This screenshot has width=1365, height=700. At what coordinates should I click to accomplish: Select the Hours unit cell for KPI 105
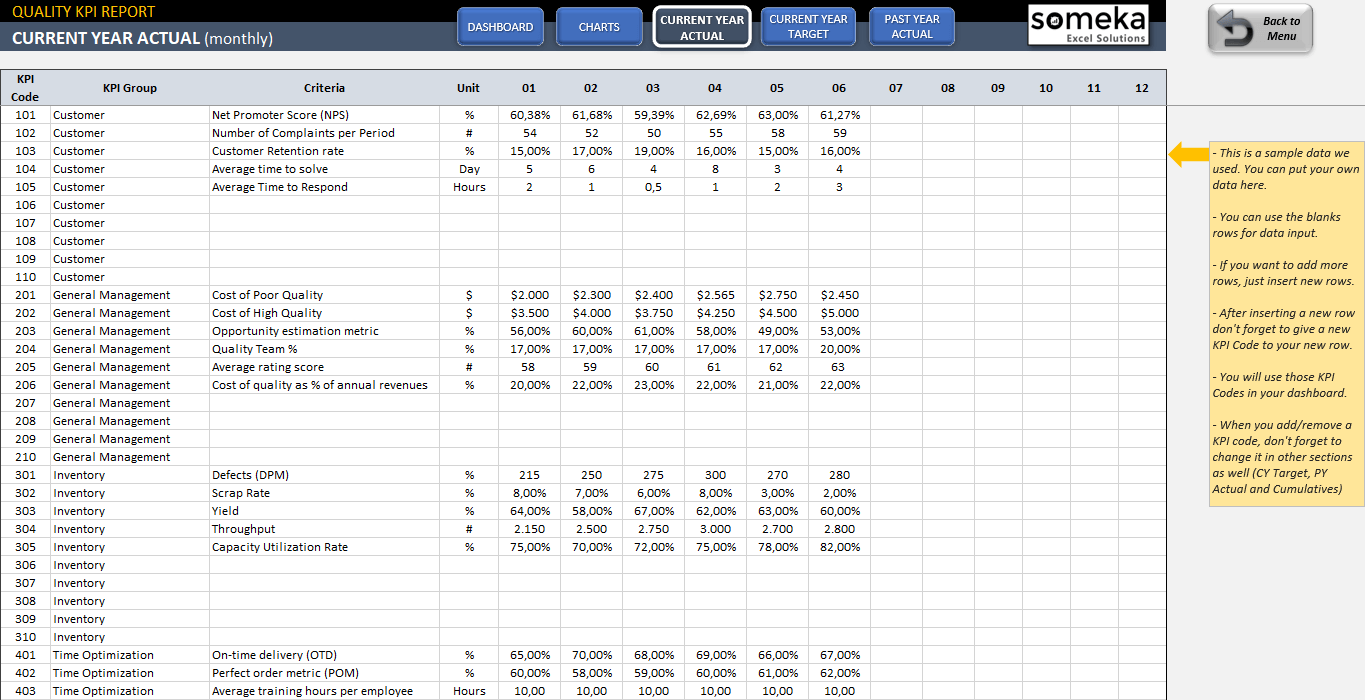click(468, 186)
